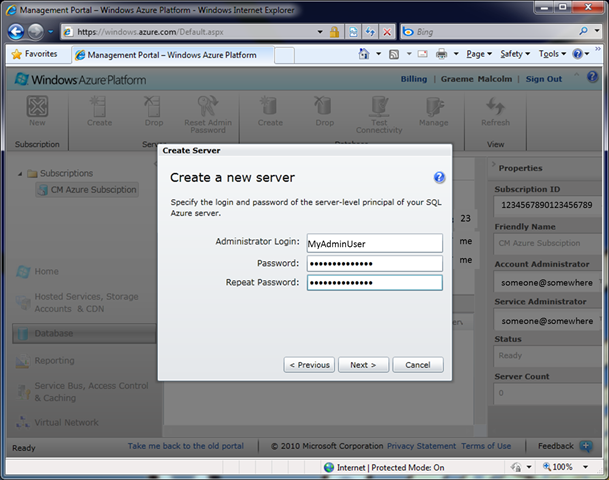The height and width of the screenshot is (480, 609).
Task: Click the RSS feeds toolbar icon
Action: pos(394,54)
